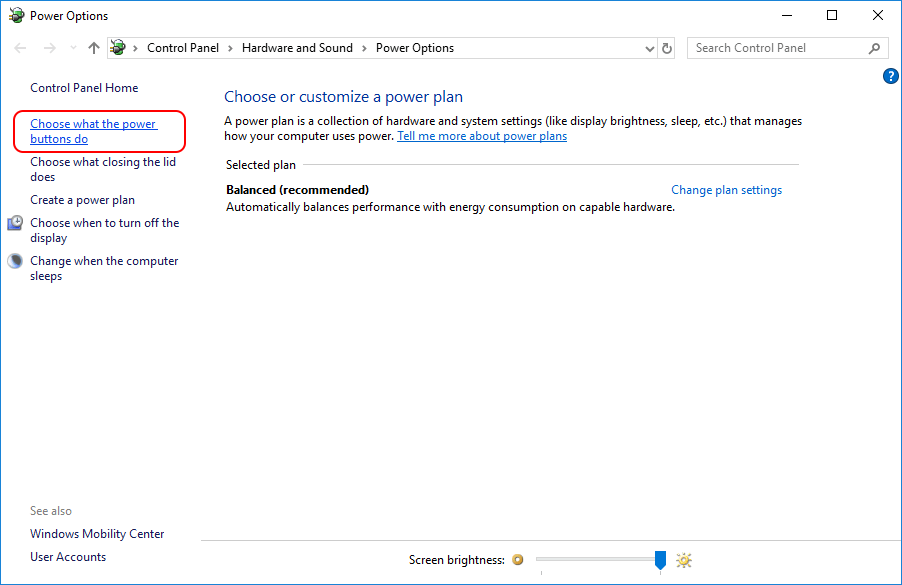Select Hardware and Sound breadcrumb

(297, 48)
